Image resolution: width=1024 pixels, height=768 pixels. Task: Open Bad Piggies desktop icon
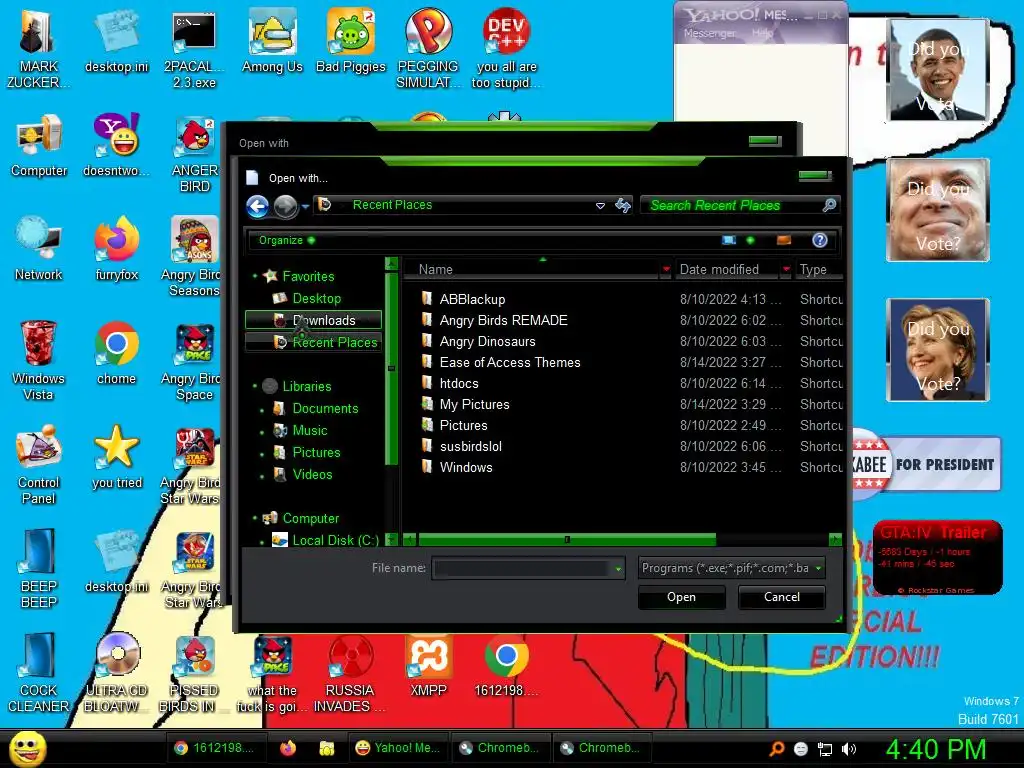coord(351,40)
